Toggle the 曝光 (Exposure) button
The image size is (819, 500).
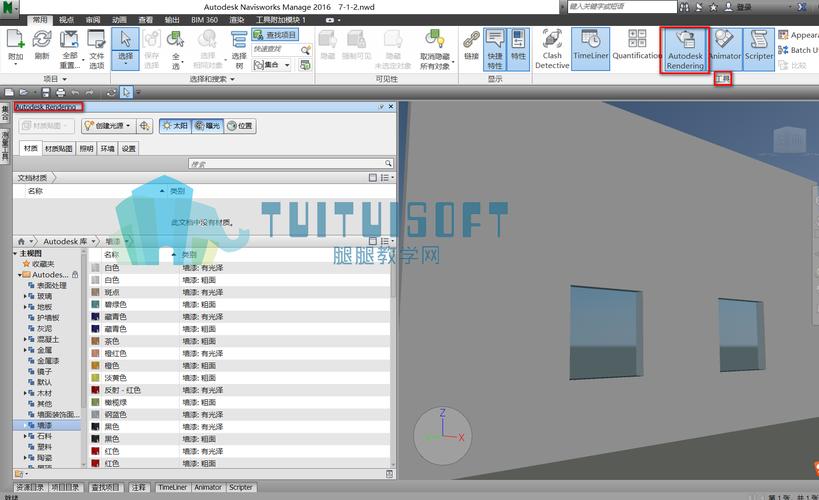tap(207, 126)
